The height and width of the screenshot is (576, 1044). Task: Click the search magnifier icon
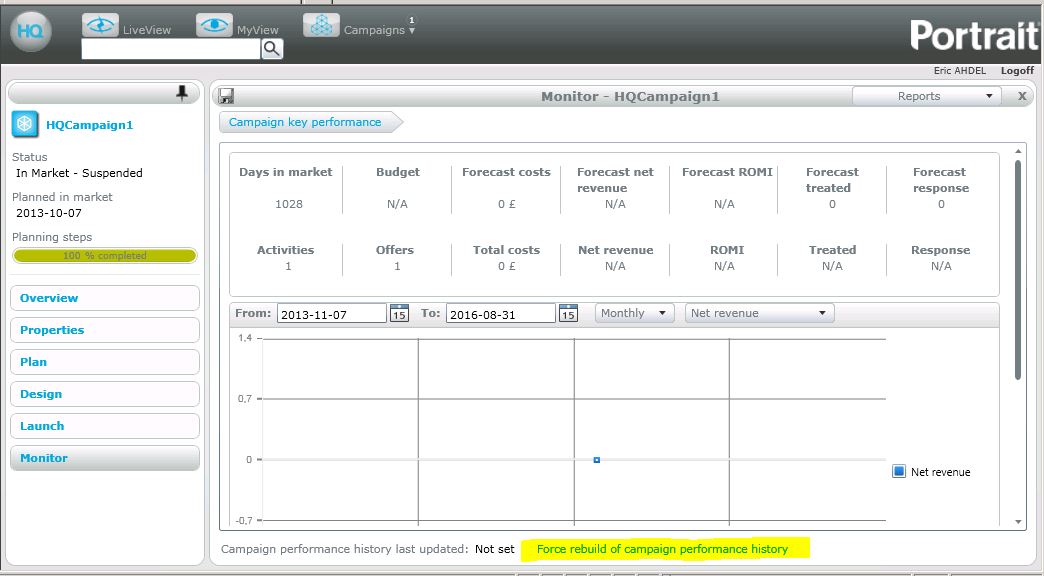pyautogui.click(x=272, y=49)
